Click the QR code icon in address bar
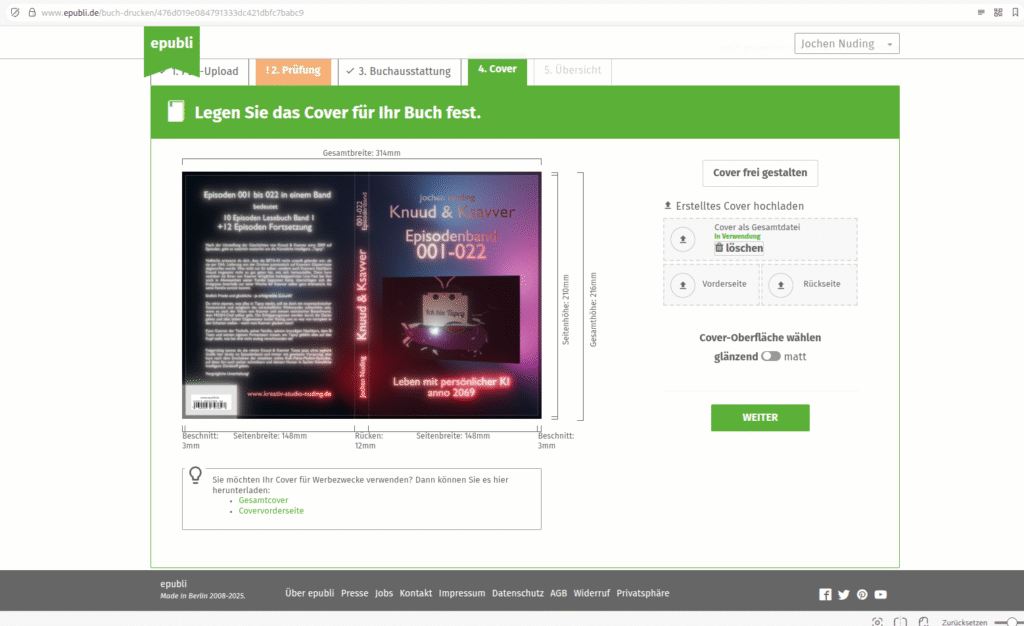Image resolution: width=1024 pixels, height=626 pixels. click(997, 12)
